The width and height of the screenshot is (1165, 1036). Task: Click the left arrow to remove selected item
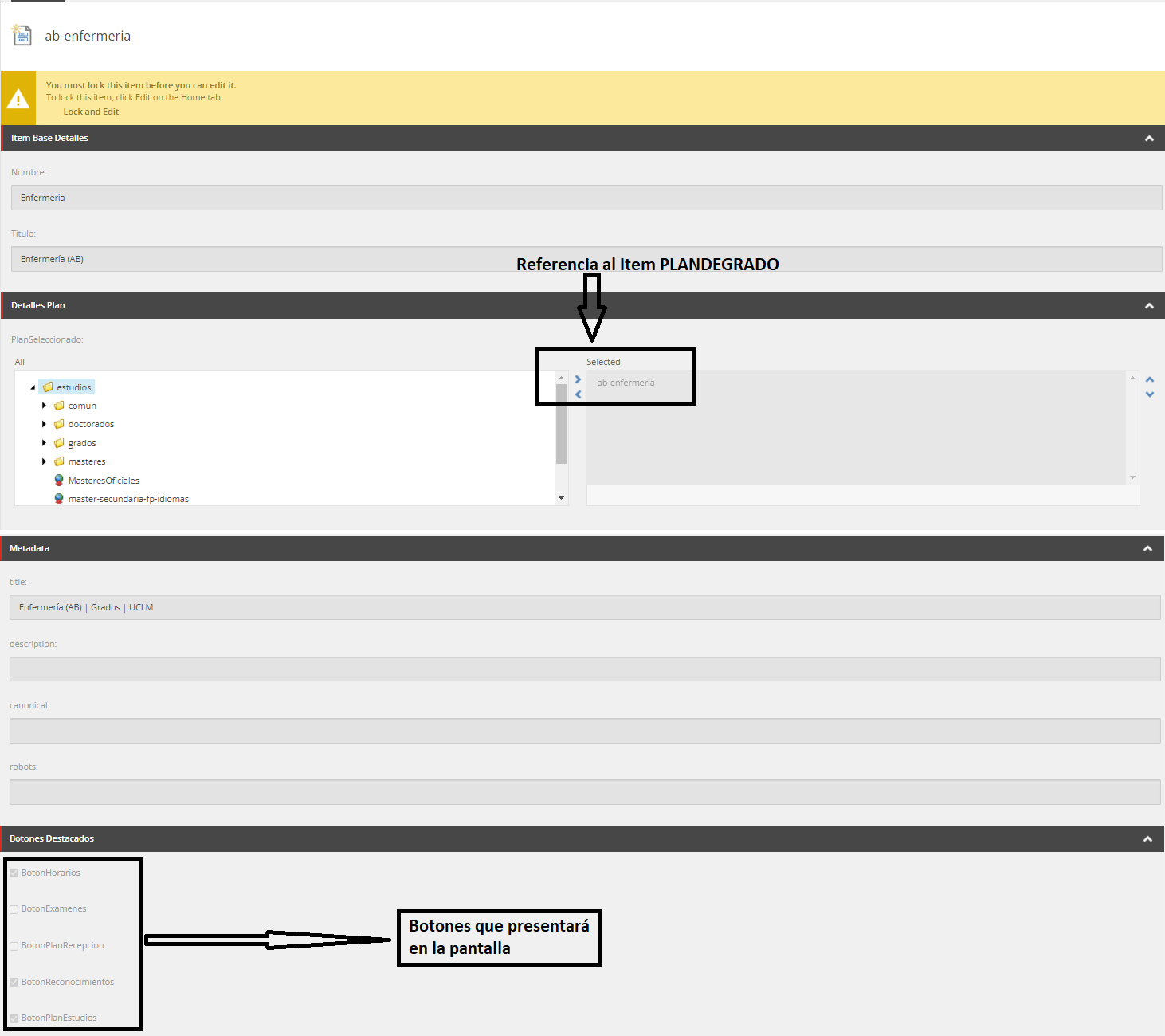[x=578, y=394]
